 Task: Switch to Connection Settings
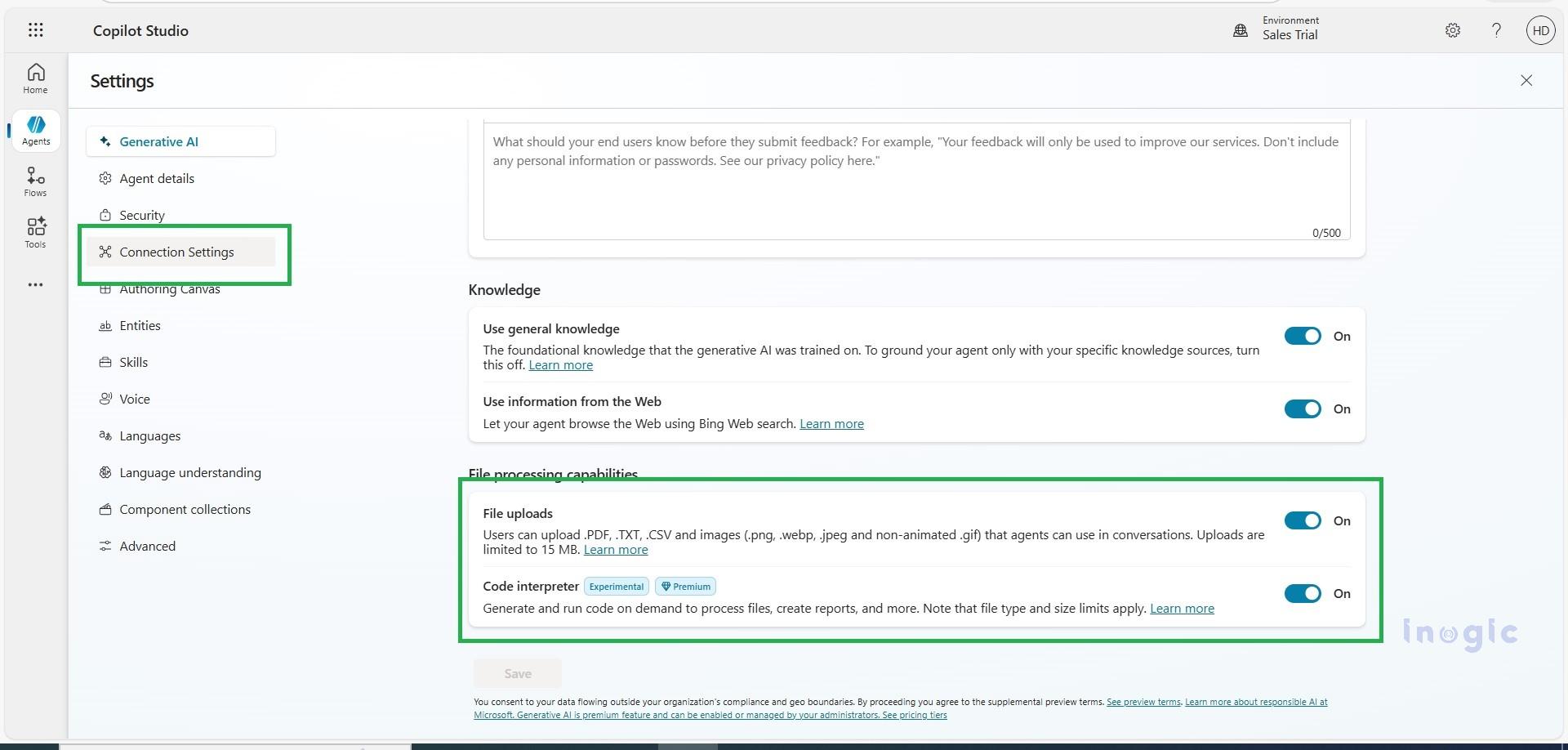pyautogui.click(x=176, y=252)
